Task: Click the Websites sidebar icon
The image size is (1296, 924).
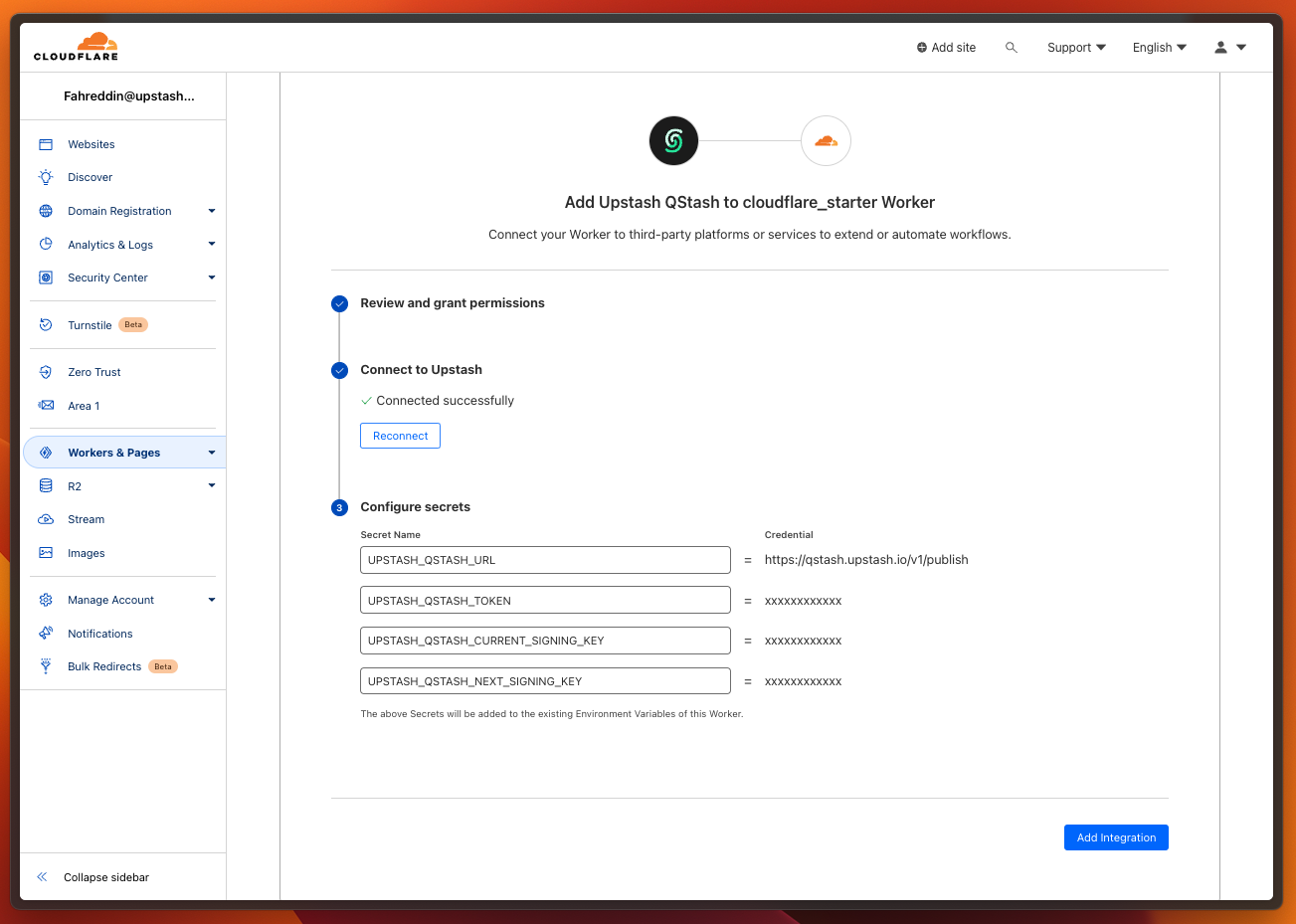Action: (46, 144)
